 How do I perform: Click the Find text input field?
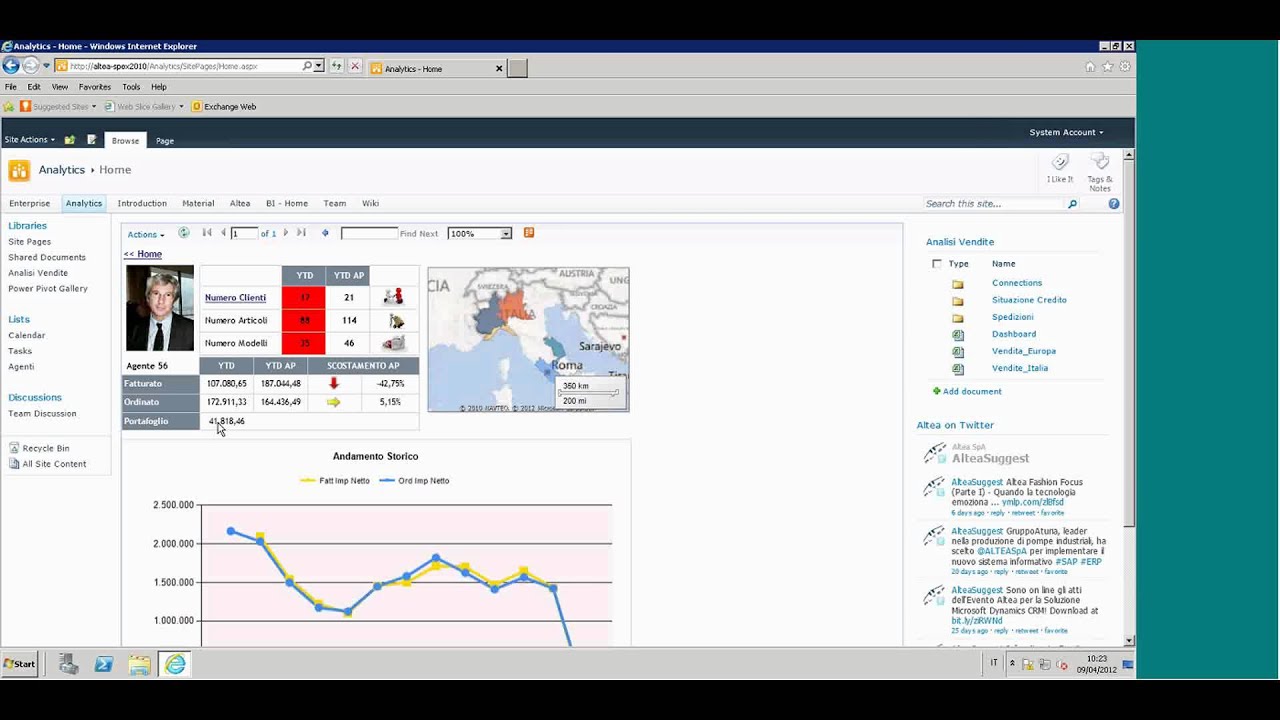[x=369, y=233]
